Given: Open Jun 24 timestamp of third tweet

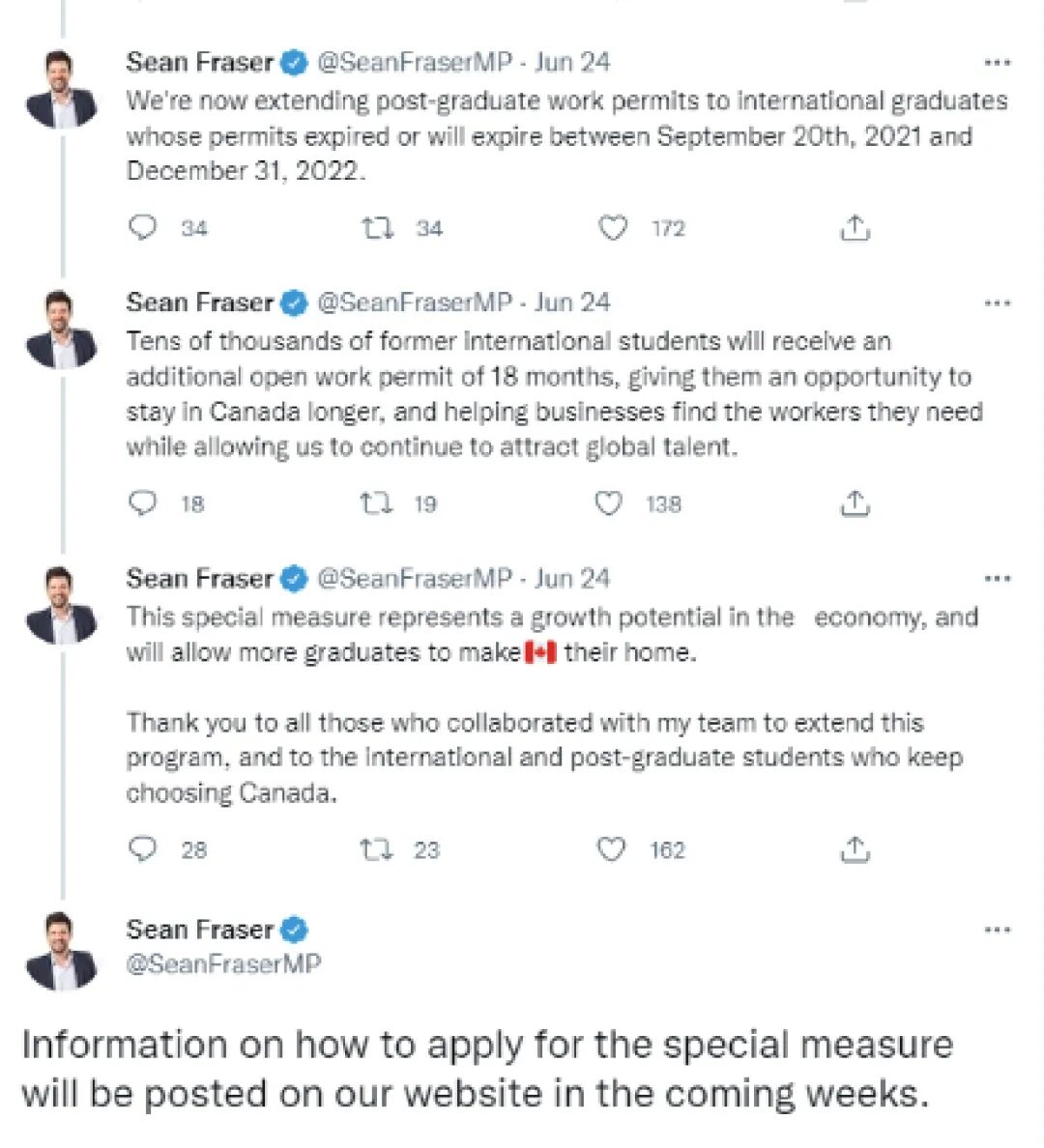Looking at the screenshot, I should click(571, 579).
